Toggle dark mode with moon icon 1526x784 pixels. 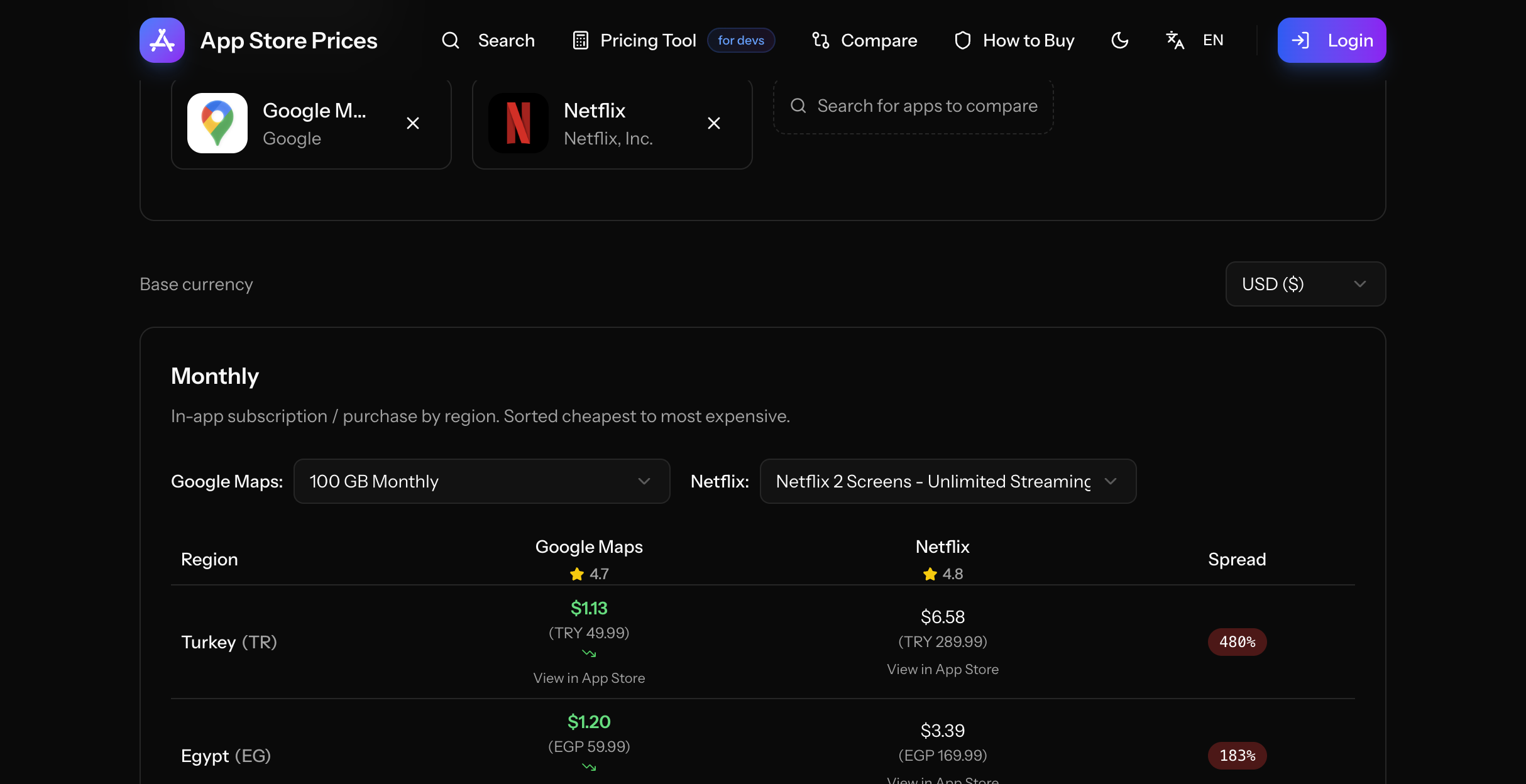coord(1120,40)
